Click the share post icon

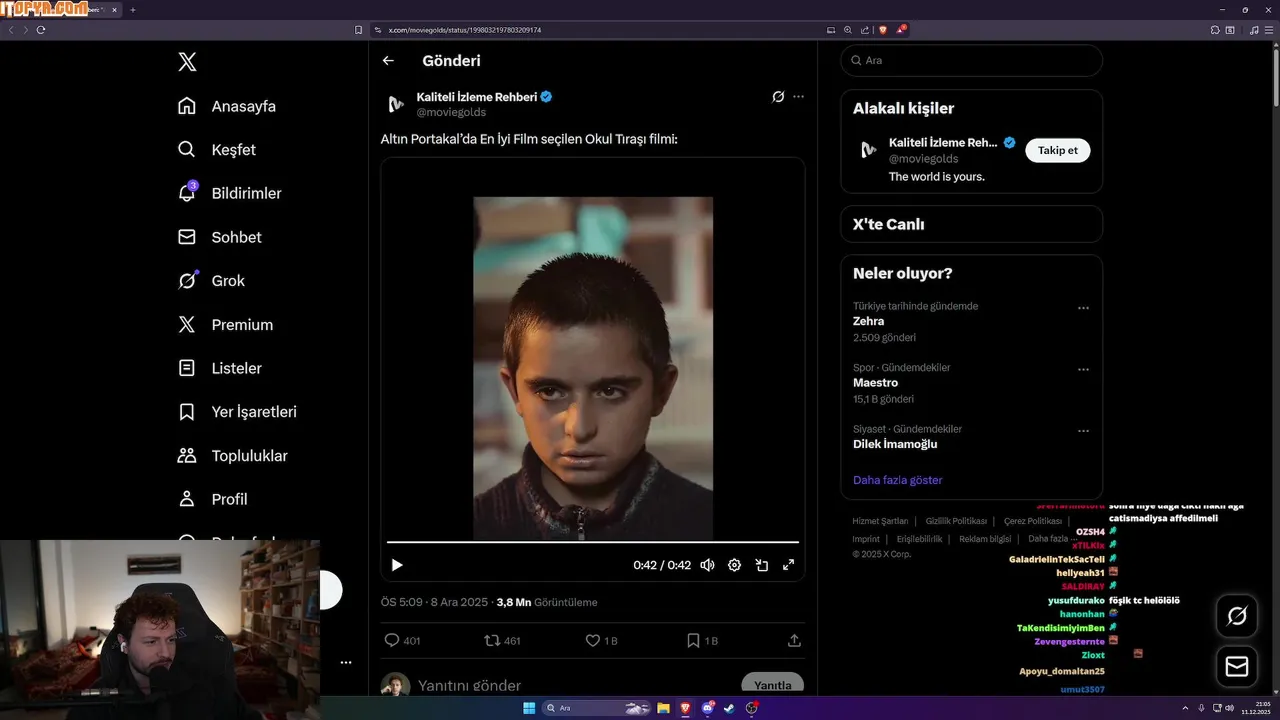coord(795,640)
